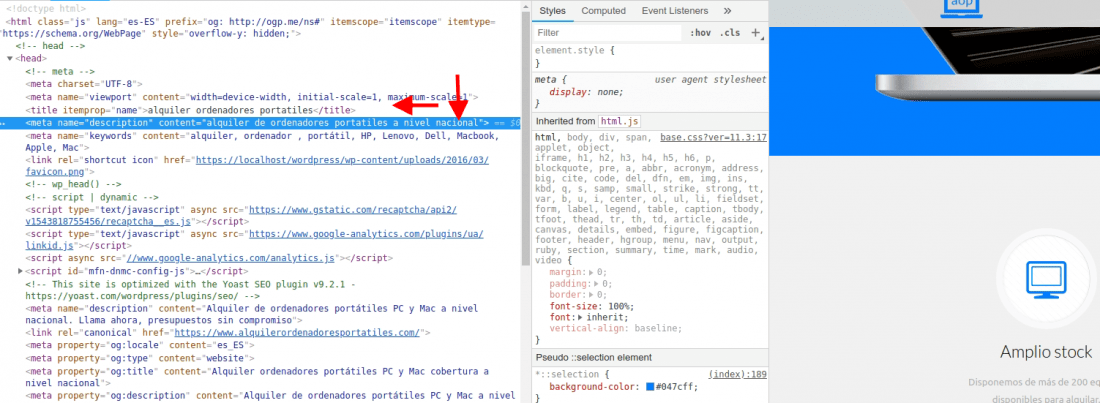Toggle the .cls element classes panel
This screenshot has width=1100, height=403.
pos(730,33)
